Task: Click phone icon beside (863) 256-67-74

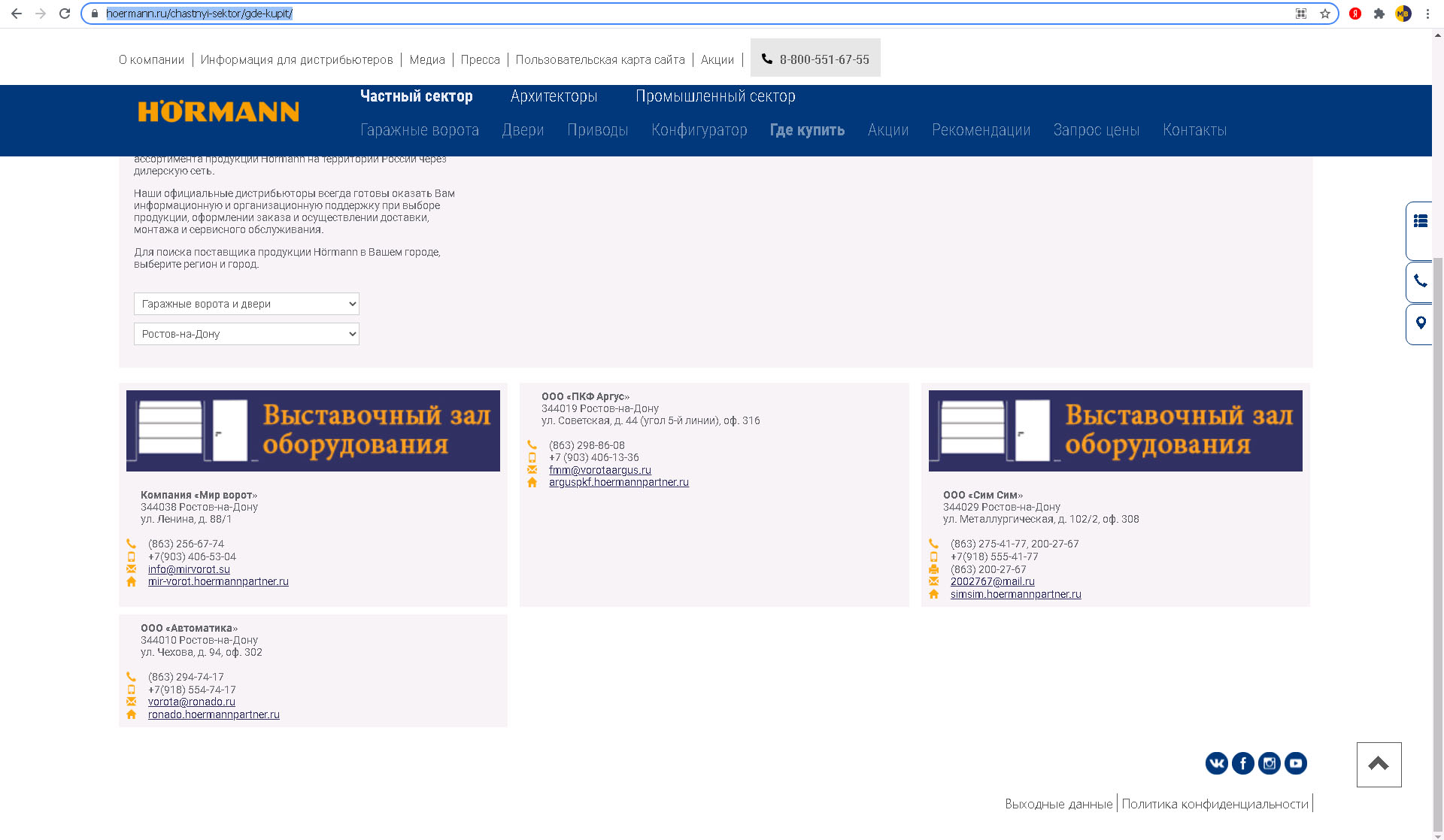Action: pyautogui.click(x=131, y=544)
